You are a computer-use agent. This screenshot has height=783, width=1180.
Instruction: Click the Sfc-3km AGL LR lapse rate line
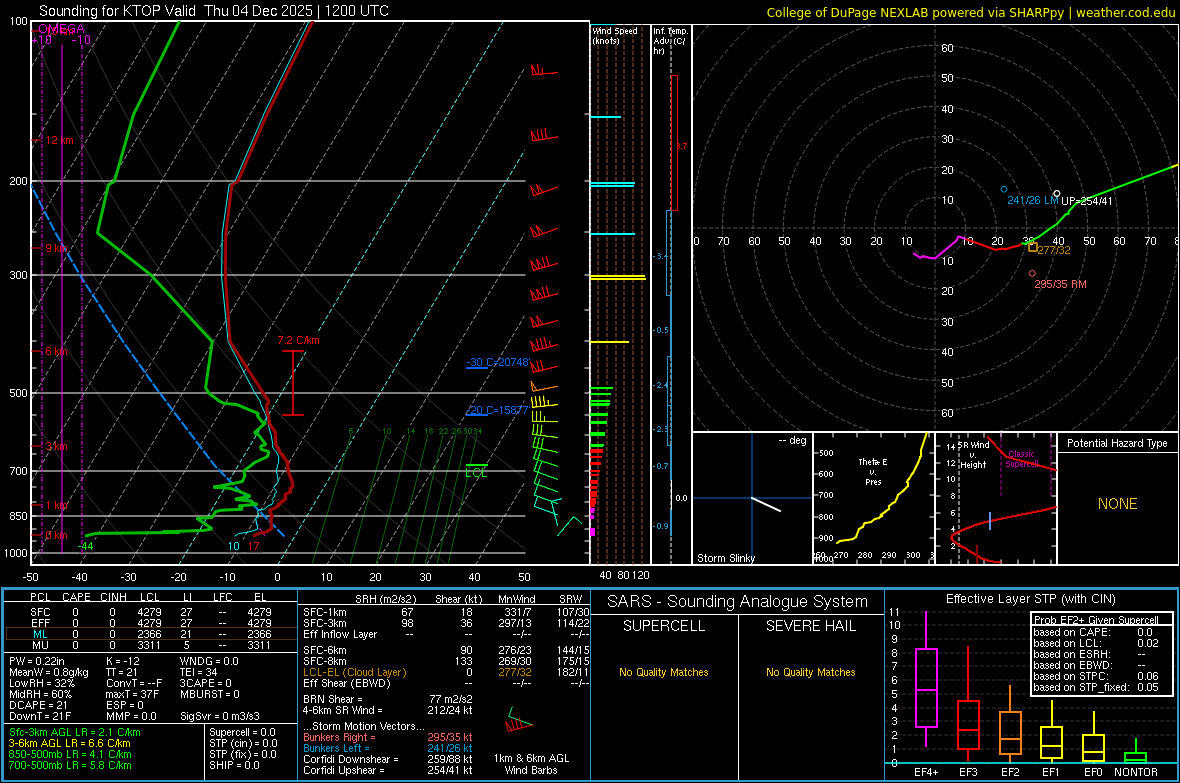(75, 732)
